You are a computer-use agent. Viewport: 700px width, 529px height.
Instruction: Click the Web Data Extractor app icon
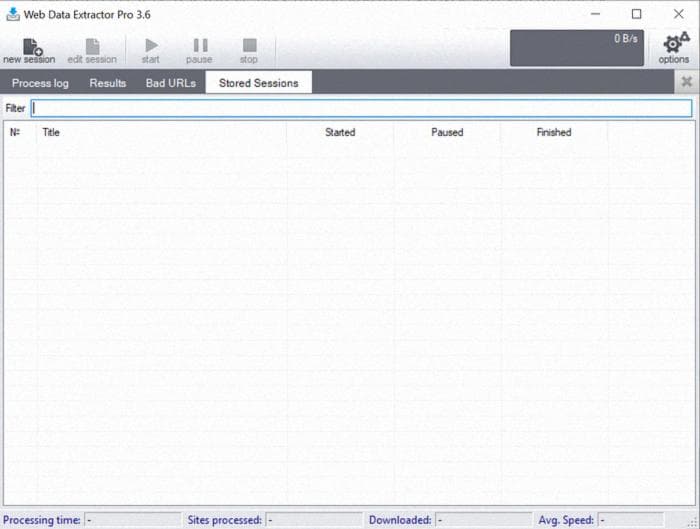tap(13, 14)
